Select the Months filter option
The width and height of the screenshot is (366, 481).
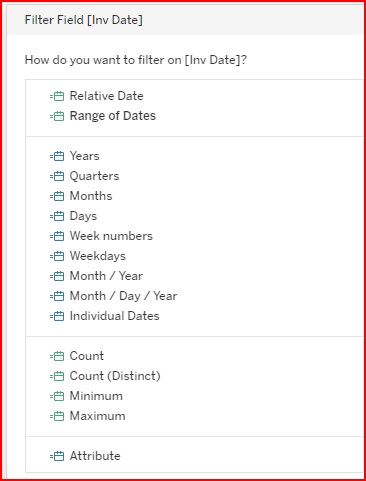point(91,196)
